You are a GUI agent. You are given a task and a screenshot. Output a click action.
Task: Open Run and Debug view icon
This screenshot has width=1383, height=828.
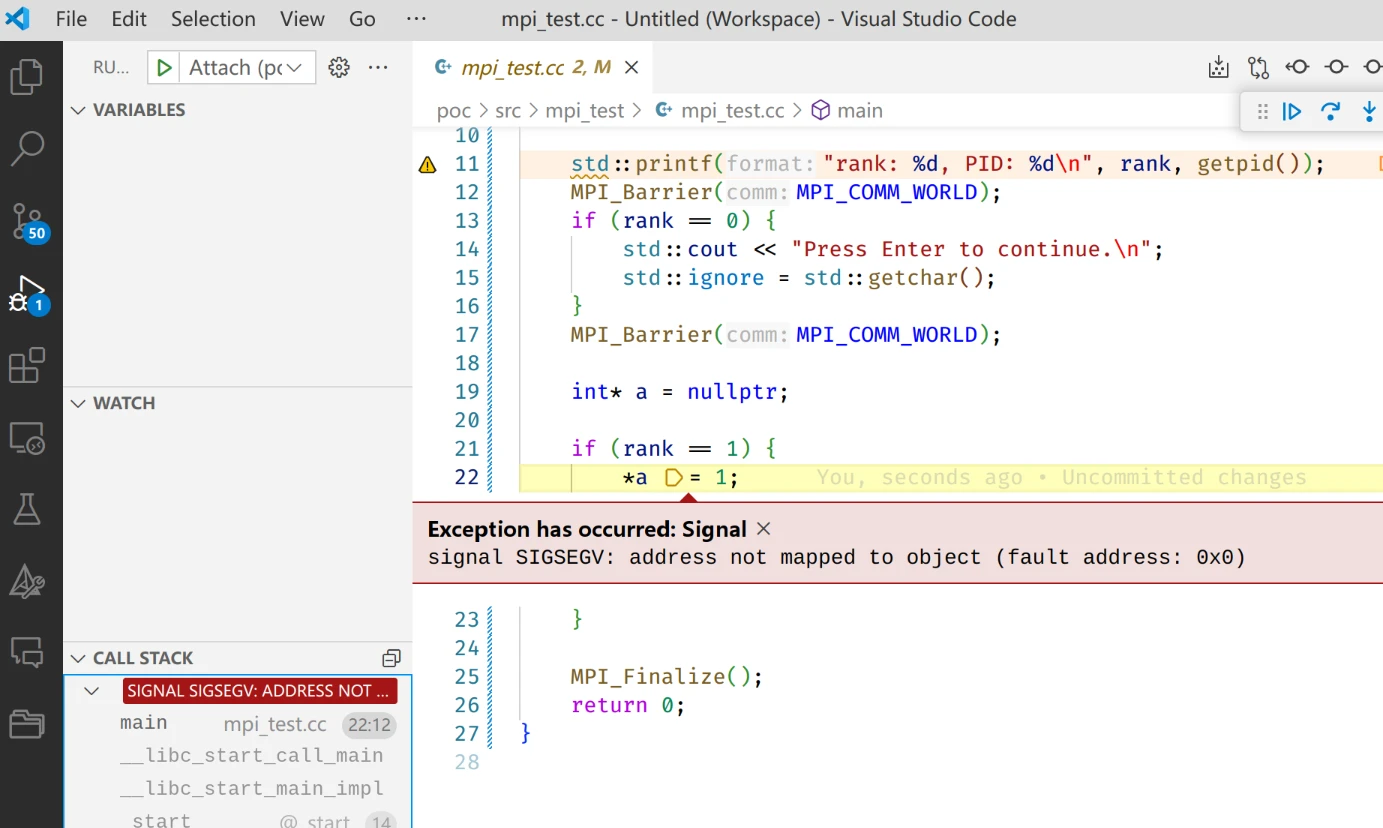(x=27, y=294)
